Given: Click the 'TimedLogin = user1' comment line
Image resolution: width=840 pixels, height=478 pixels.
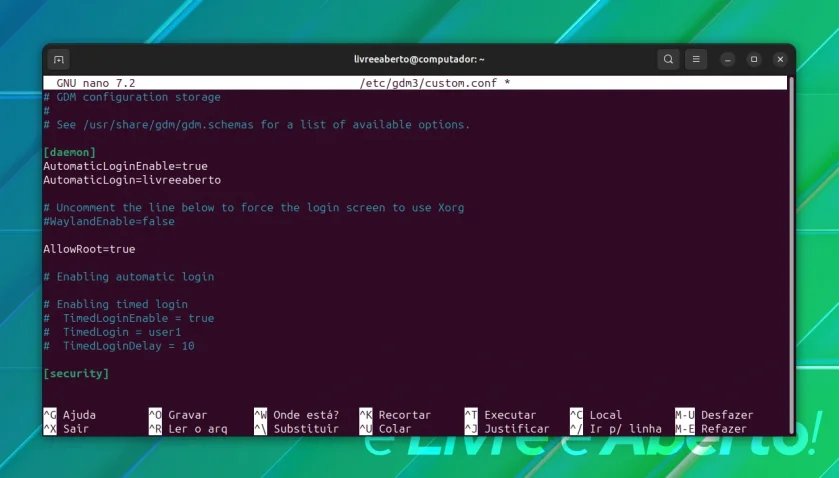Looking at the screenshot, I should coord(112,332).
